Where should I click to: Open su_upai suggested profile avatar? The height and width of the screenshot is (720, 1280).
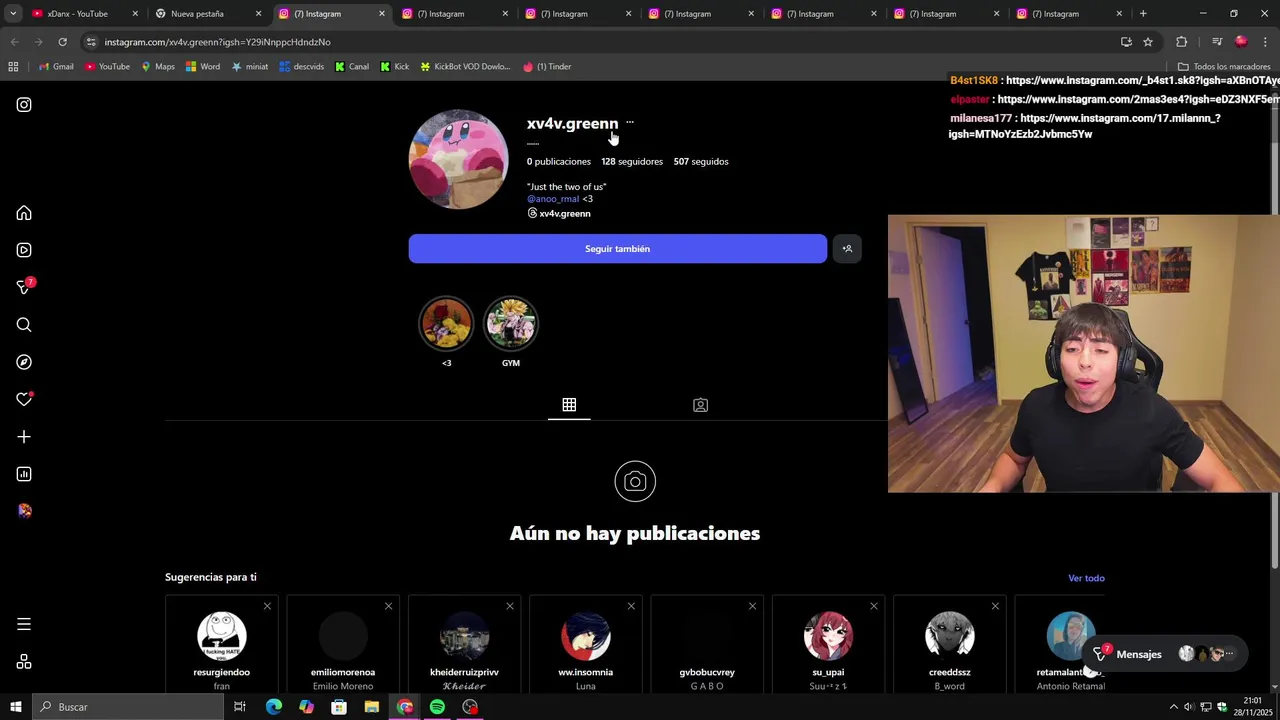click(828, 637)
